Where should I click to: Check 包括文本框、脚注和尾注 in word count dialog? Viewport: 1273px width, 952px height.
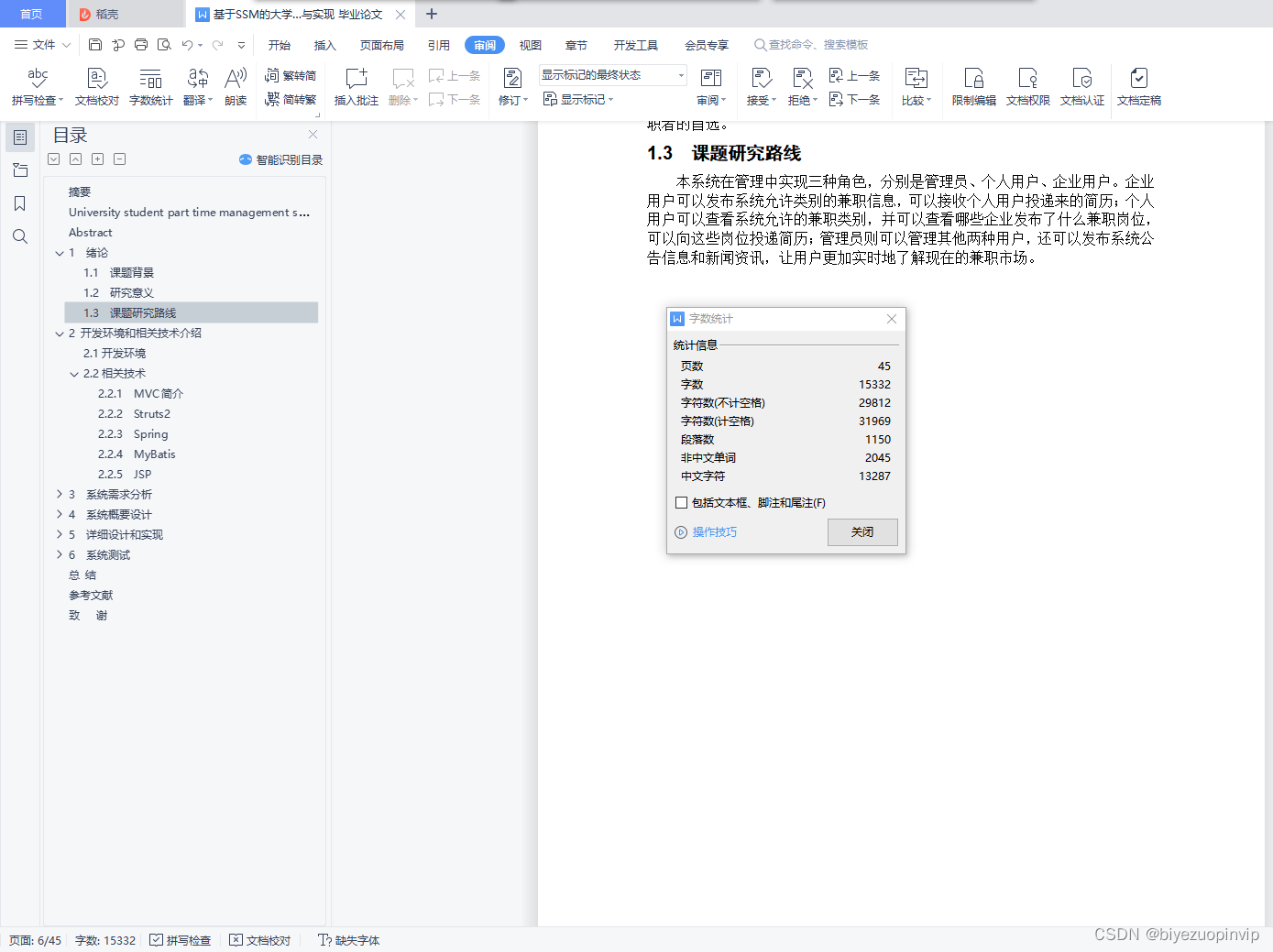pos(681,502)
